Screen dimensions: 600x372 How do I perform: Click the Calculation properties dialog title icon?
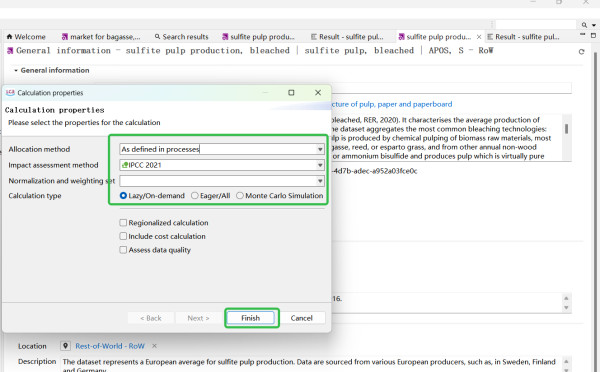pos(10,93)
